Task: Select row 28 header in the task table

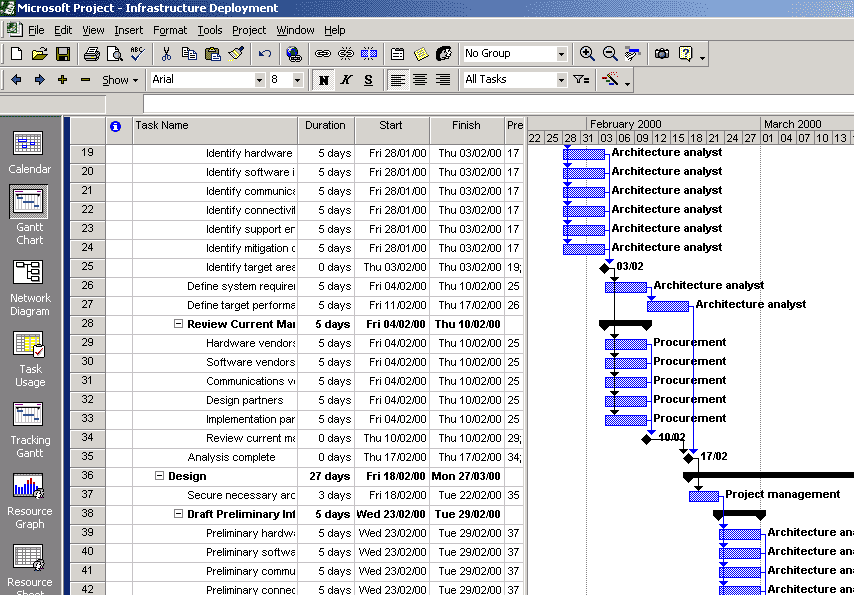Action: coord(87,324)
